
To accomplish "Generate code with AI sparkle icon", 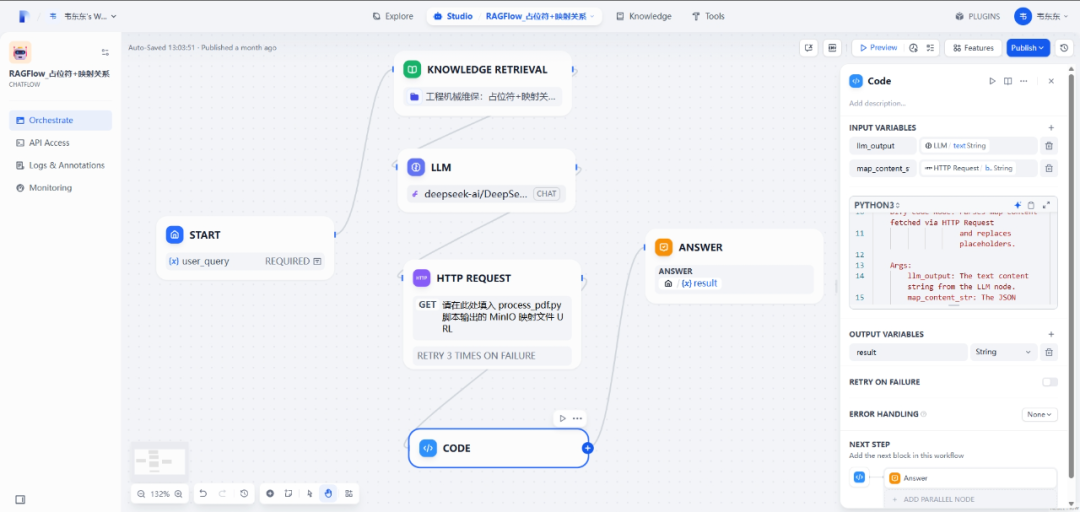I will click(1017, 205).
